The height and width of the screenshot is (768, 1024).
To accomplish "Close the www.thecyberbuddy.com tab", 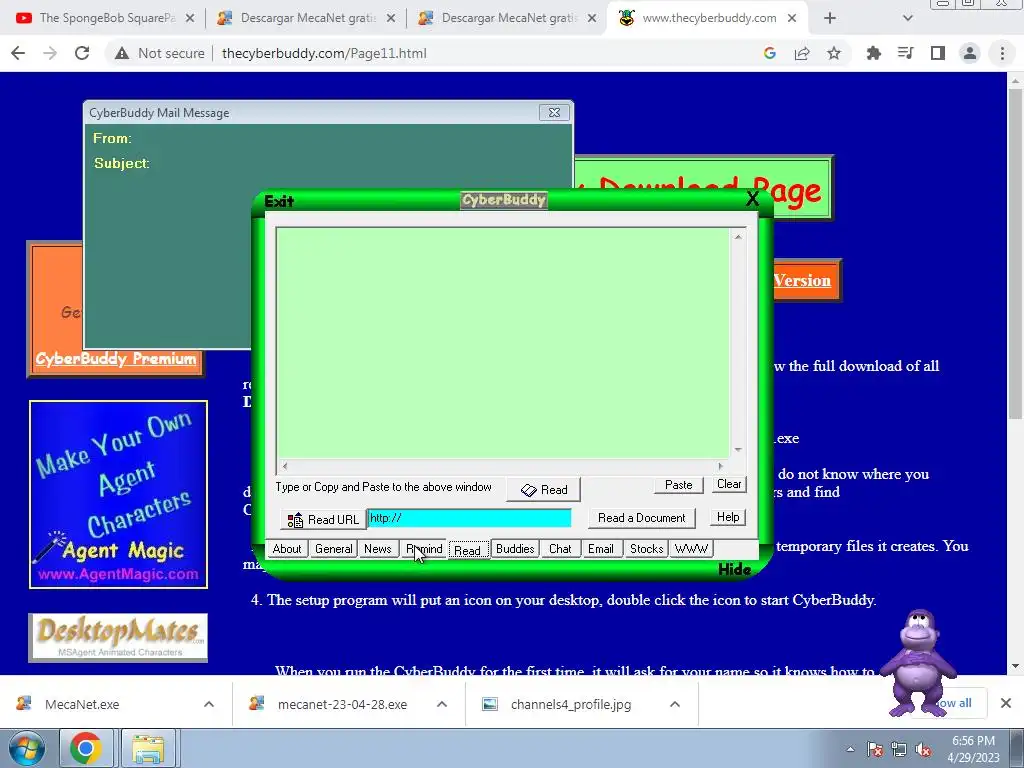I will 792,18.
